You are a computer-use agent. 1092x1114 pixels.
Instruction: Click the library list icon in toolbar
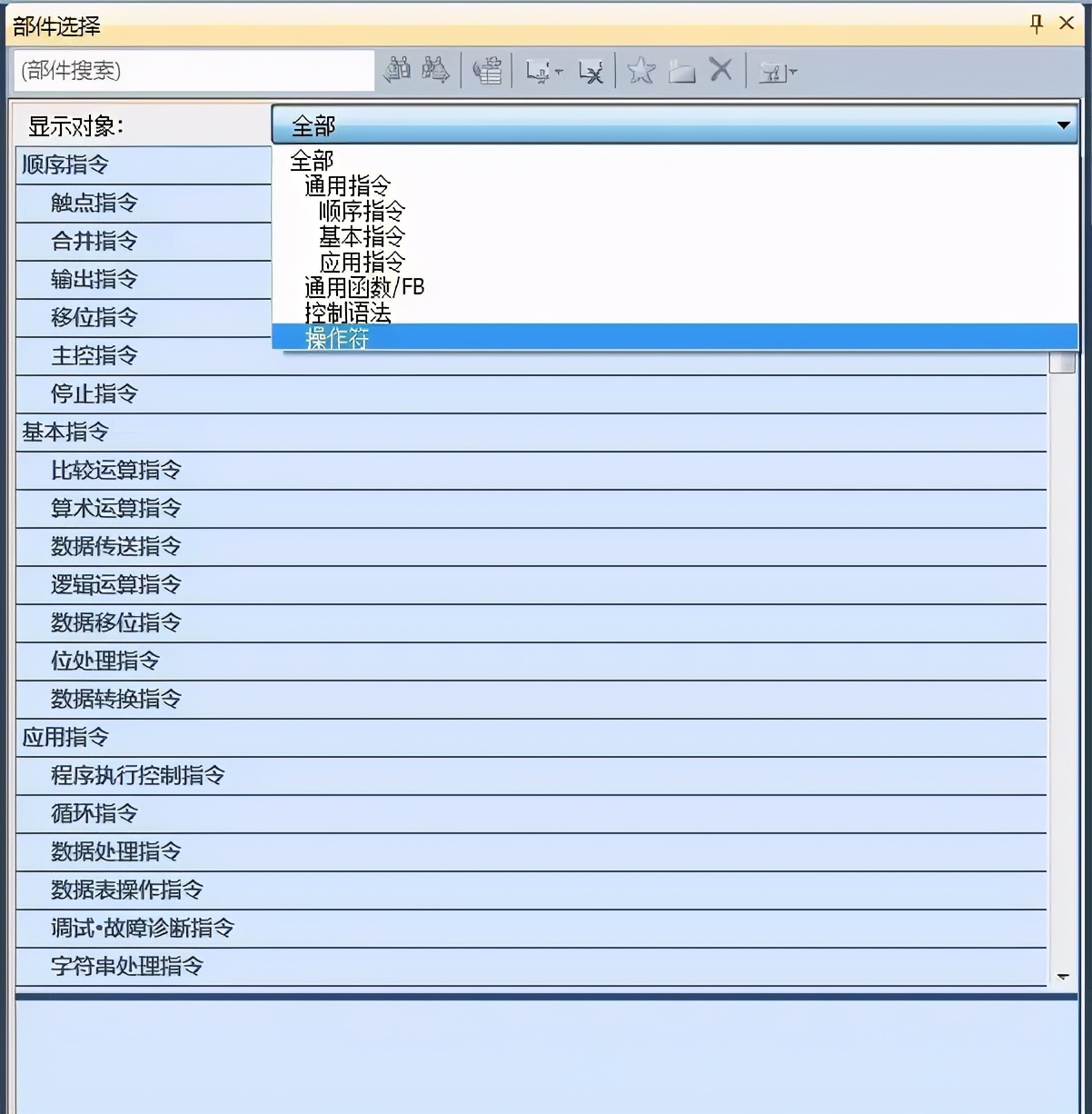(x=488, y=71)
